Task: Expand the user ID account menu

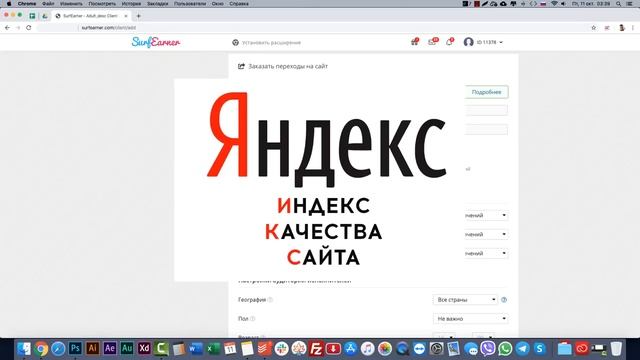Action: (x=483, y=42)
